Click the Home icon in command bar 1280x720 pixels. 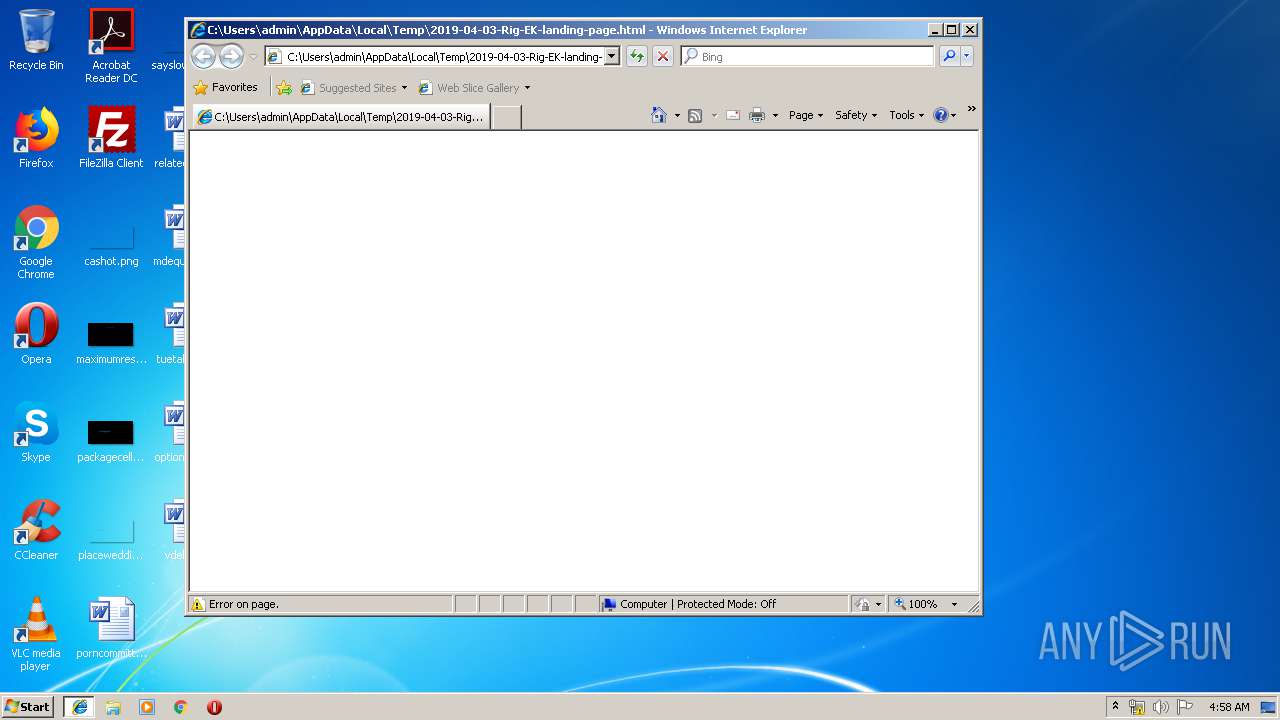658,115
